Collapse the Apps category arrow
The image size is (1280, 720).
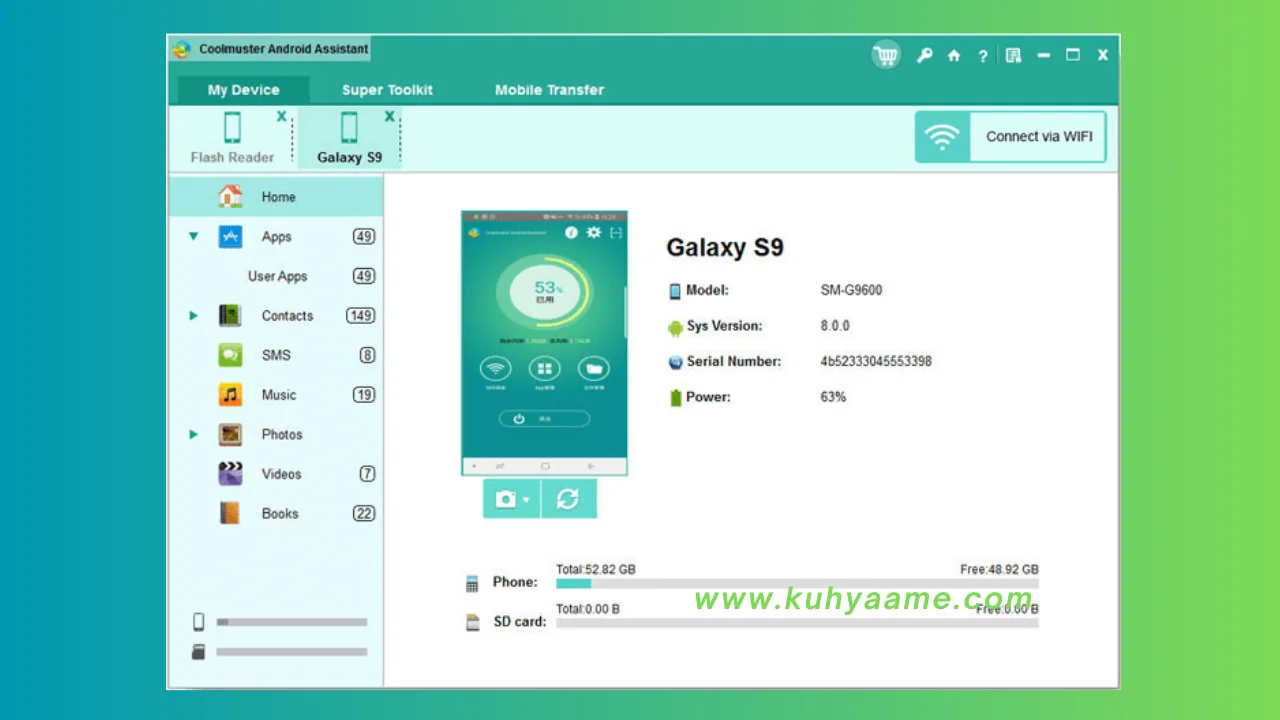click(193, 237)
